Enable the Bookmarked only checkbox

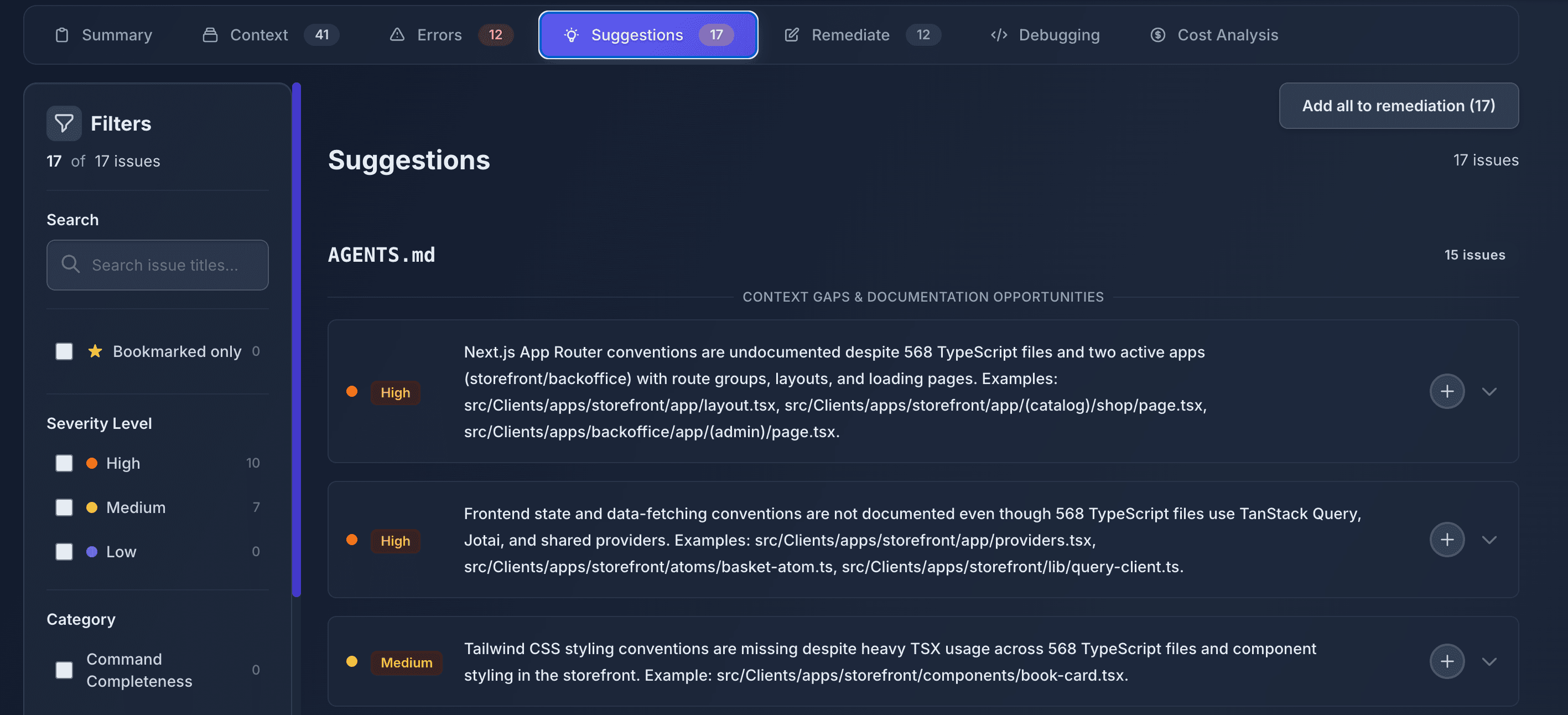63,351
